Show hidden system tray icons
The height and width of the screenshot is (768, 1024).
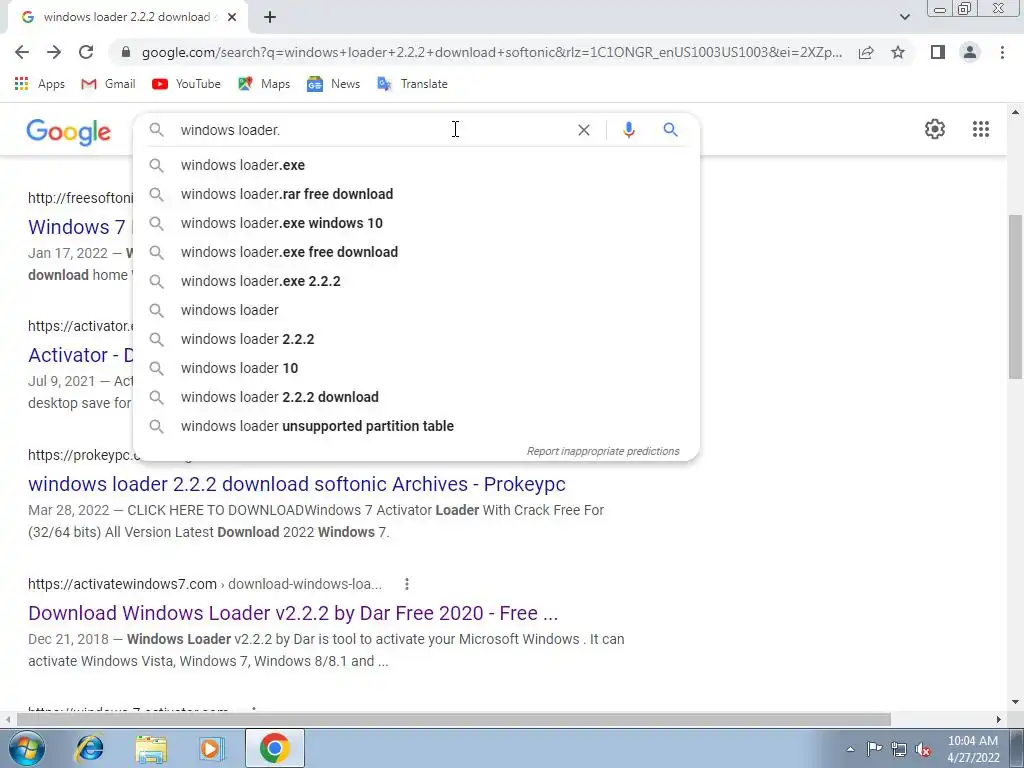[850, 749]
